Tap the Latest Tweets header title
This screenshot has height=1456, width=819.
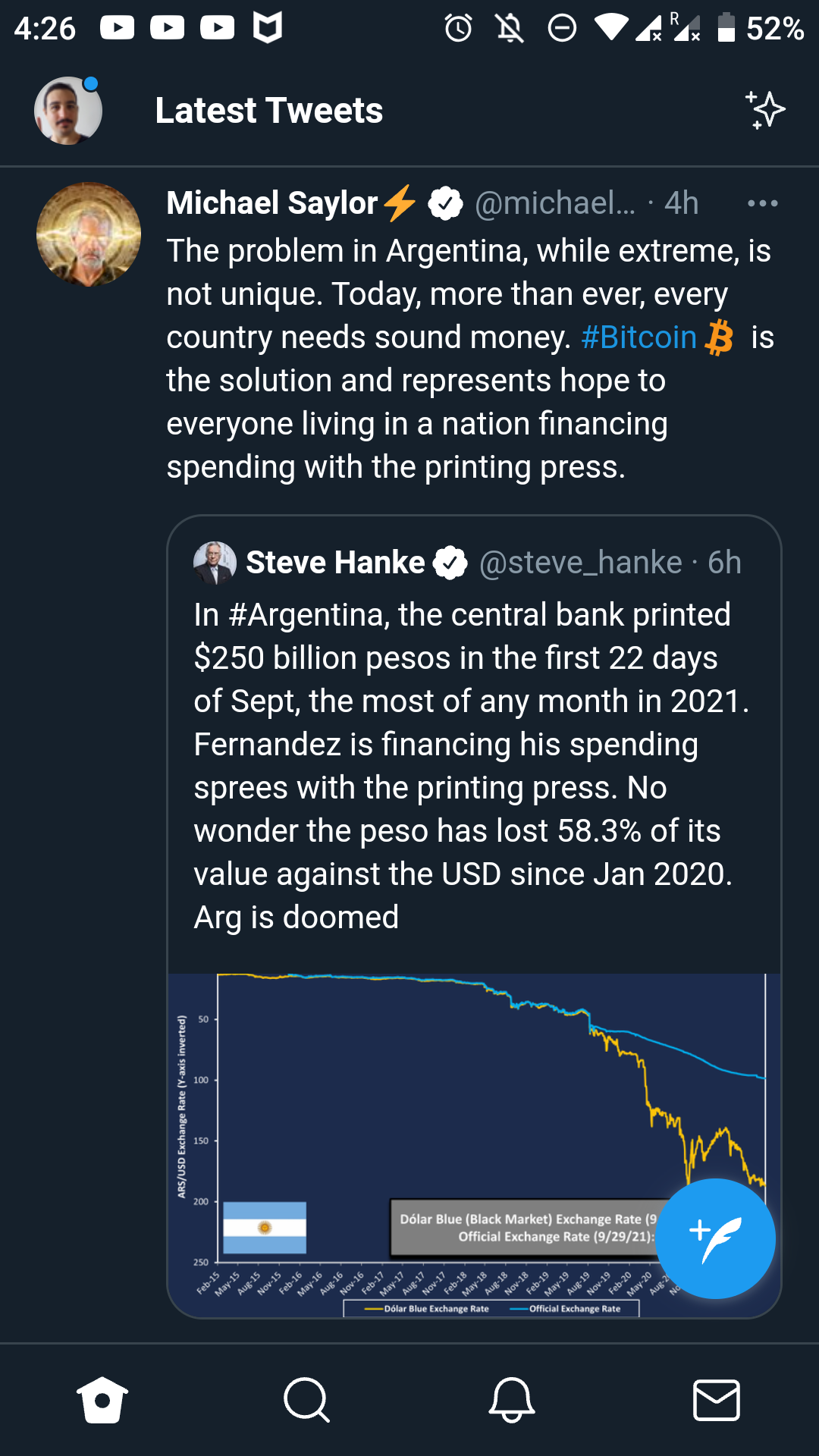tap(269, 111)
